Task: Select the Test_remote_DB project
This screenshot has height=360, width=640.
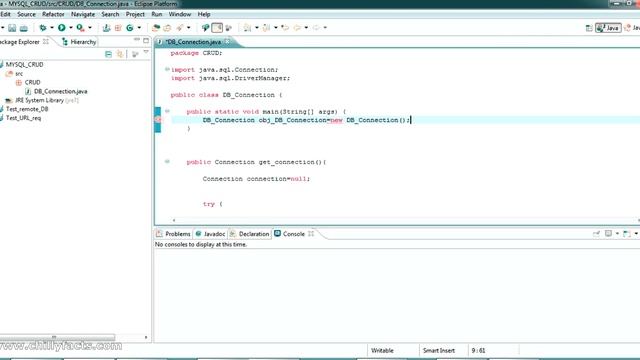Action: [27, 109]
